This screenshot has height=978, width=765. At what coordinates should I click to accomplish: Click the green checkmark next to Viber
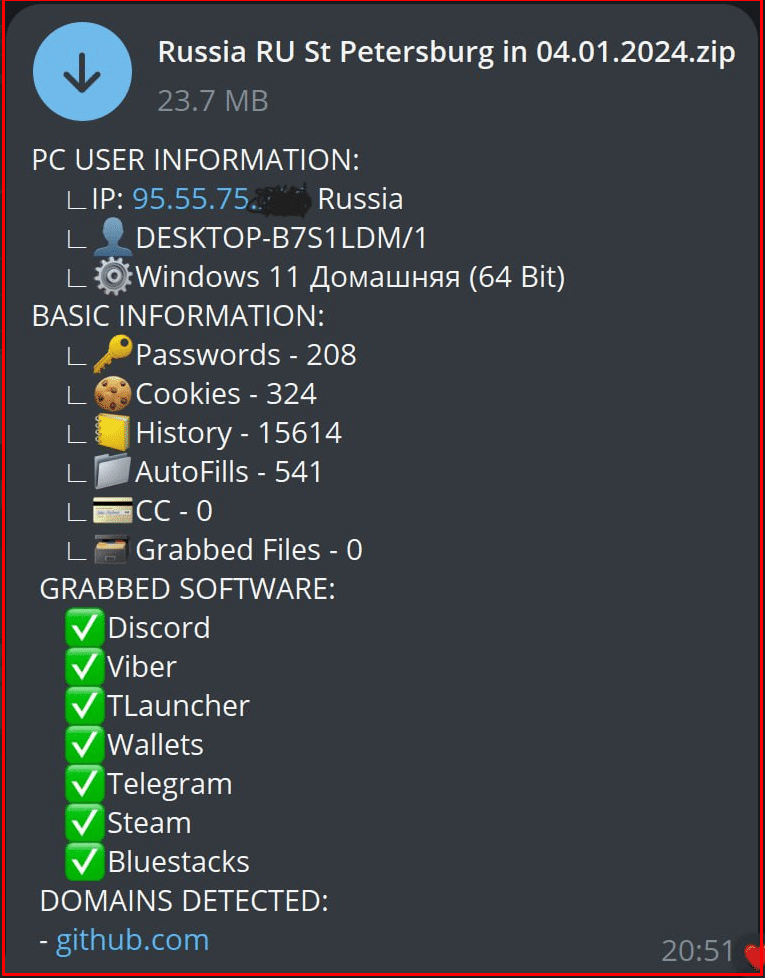tap(85, 667)
